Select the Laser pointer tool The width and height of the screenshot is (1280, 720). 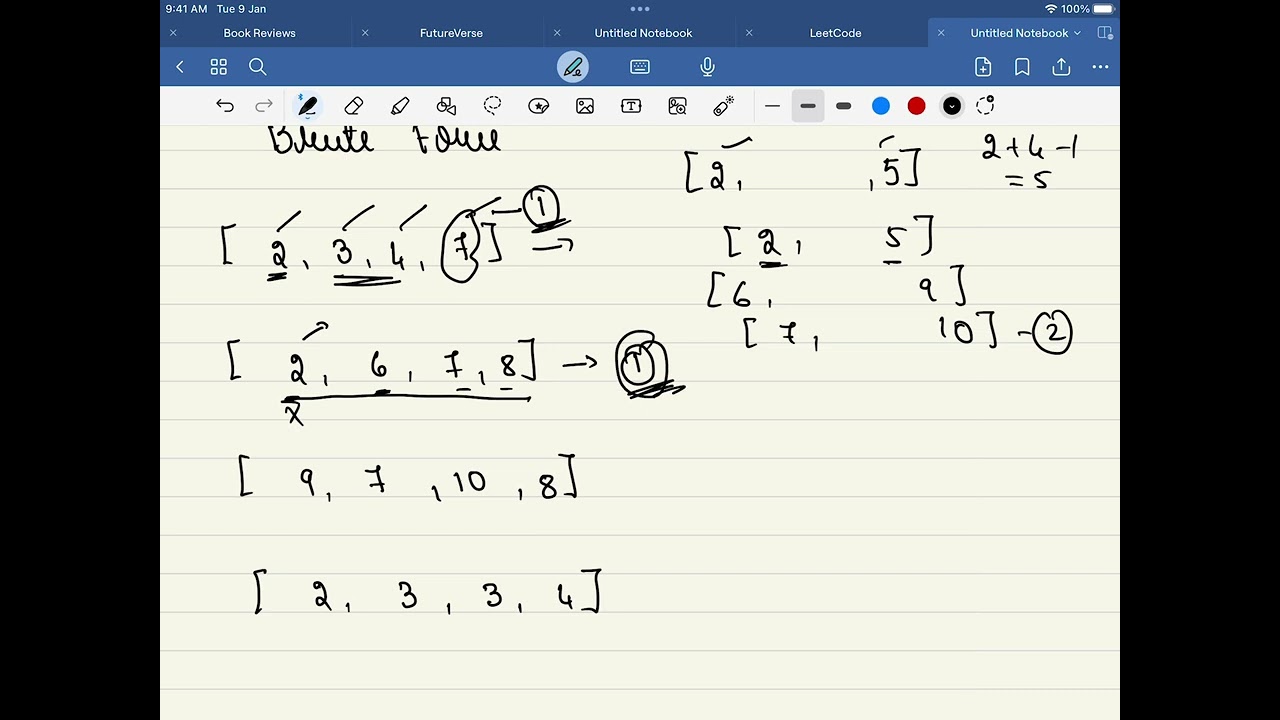pyautogui.click(x=724, y=106)
